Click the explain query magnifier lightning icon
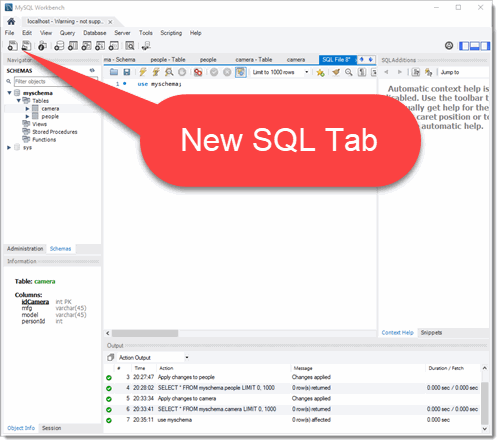This screenshot has height=444, width=500. pyautogui.click(x=169, y=72)
